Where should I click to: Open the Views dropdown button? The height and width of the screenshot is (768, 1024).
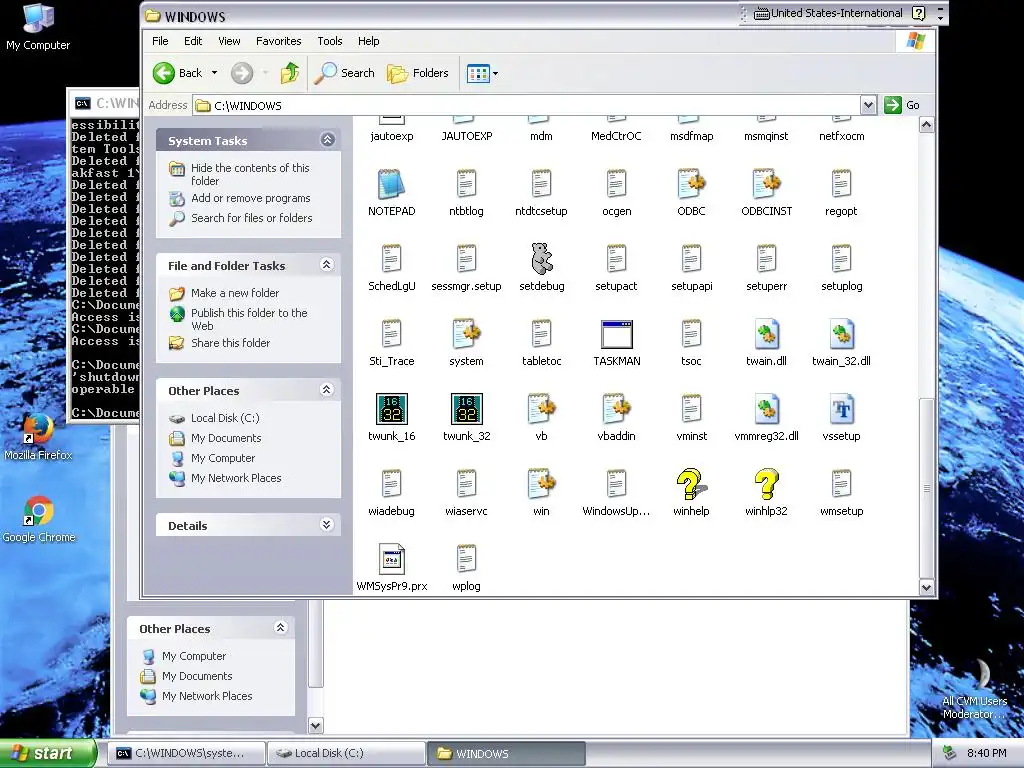click(x=482, y=73)
